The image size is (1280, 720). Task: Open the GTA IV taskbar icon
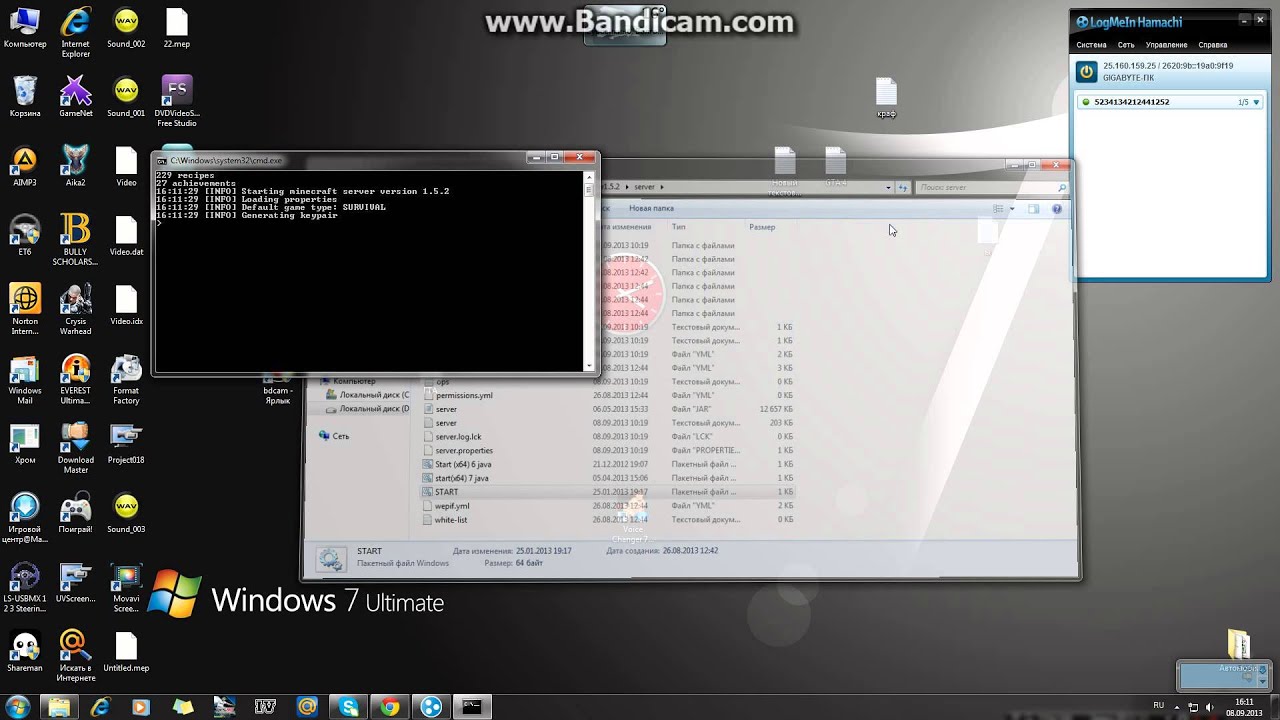point(265,707)
